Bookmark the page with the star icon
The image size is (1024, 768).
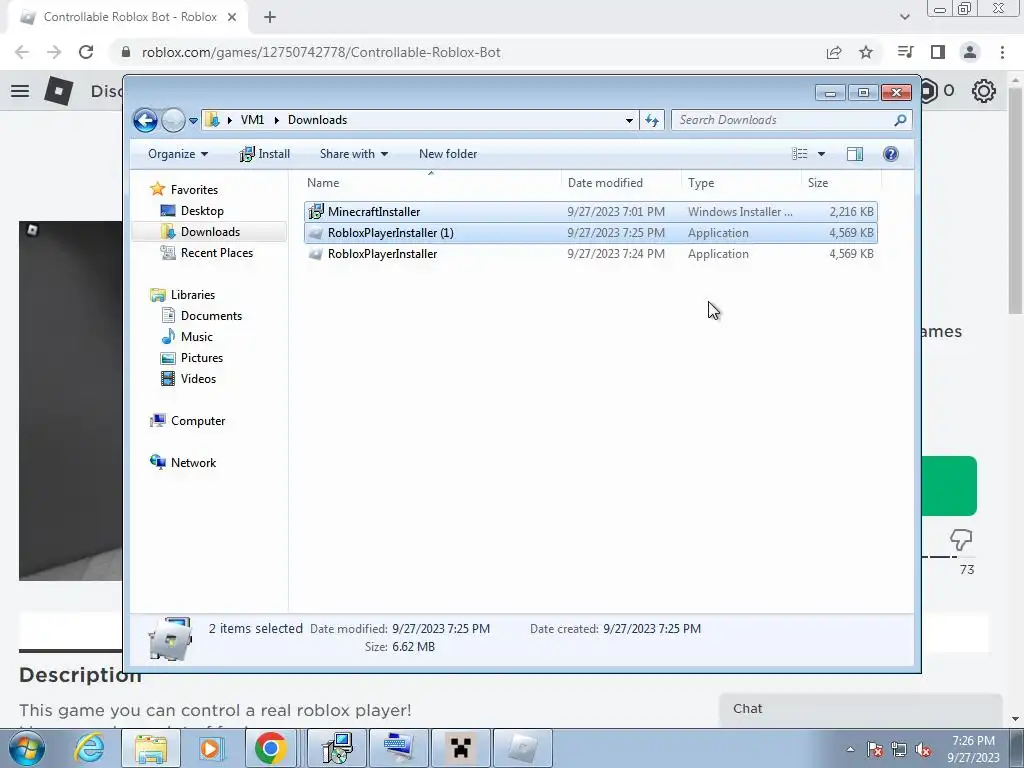pyautogui.click(x=866, y=52)
